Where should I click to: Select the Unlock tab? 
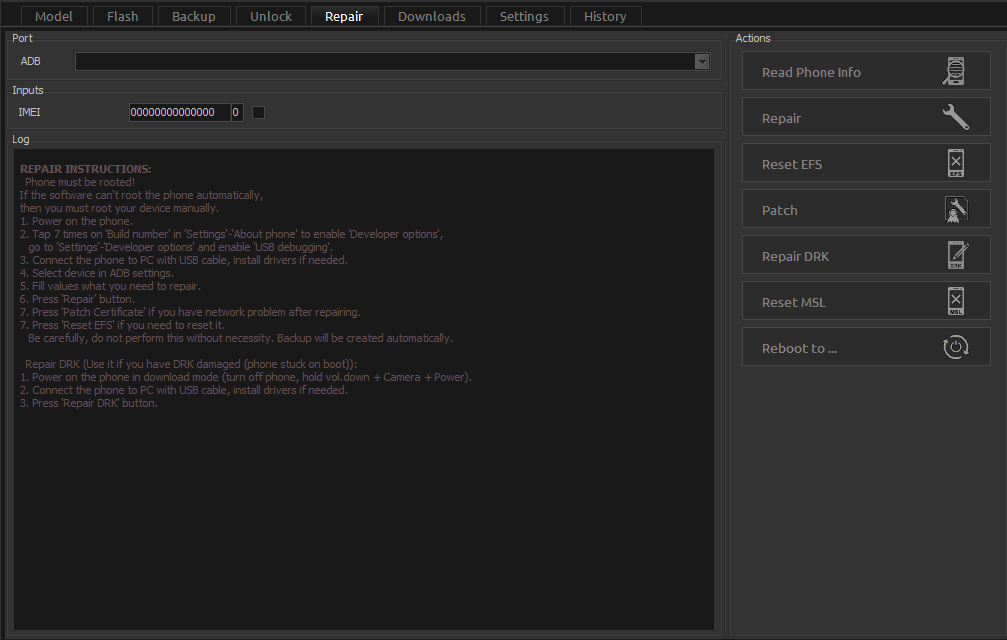pyautogui.click(x=271, y=16)
